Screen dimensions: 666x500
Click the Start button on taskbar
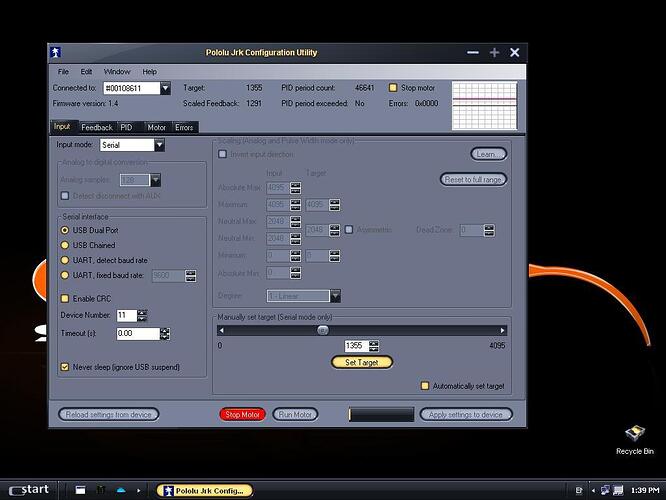[27, 489]
